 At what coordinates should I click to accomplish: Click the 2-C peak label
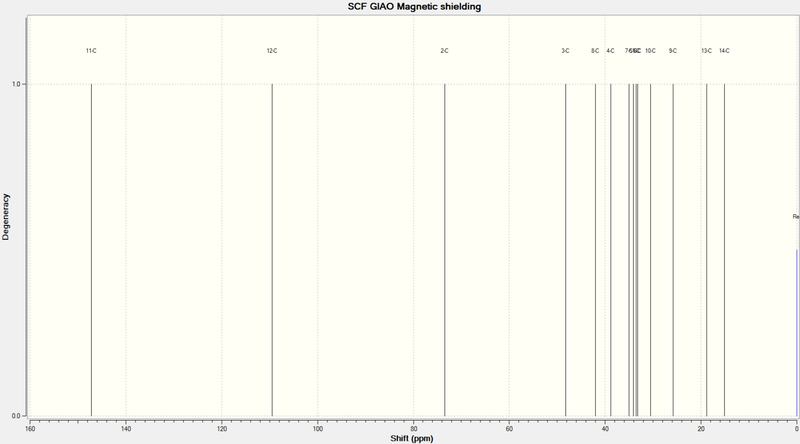(444, 51)
